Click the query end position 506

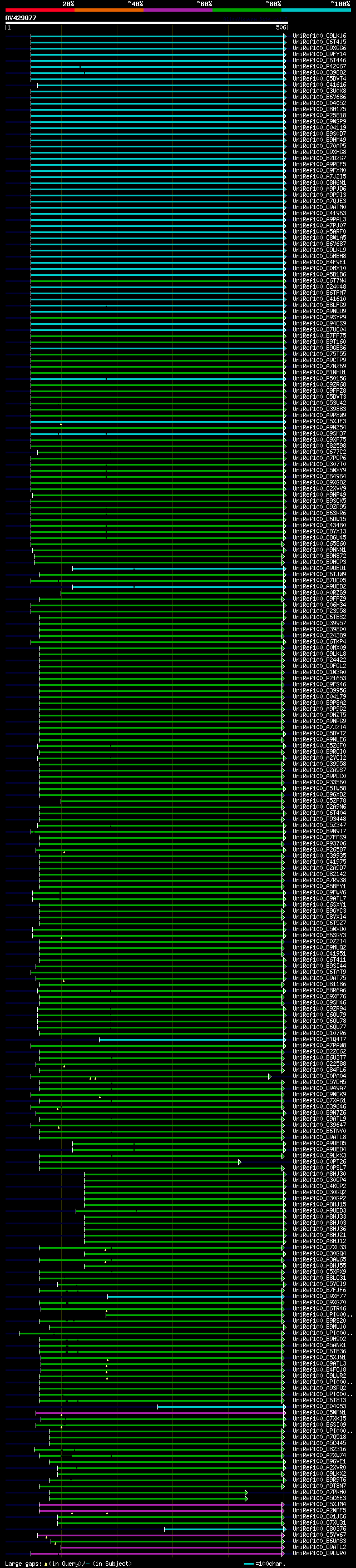click(x=280, y=27)
